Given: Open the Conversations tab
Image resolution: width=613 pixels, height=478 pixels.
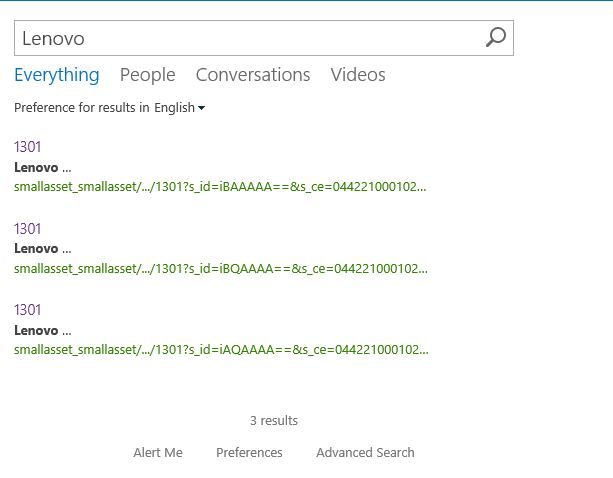Looking at the screenshot, I should tap(253, 75).
